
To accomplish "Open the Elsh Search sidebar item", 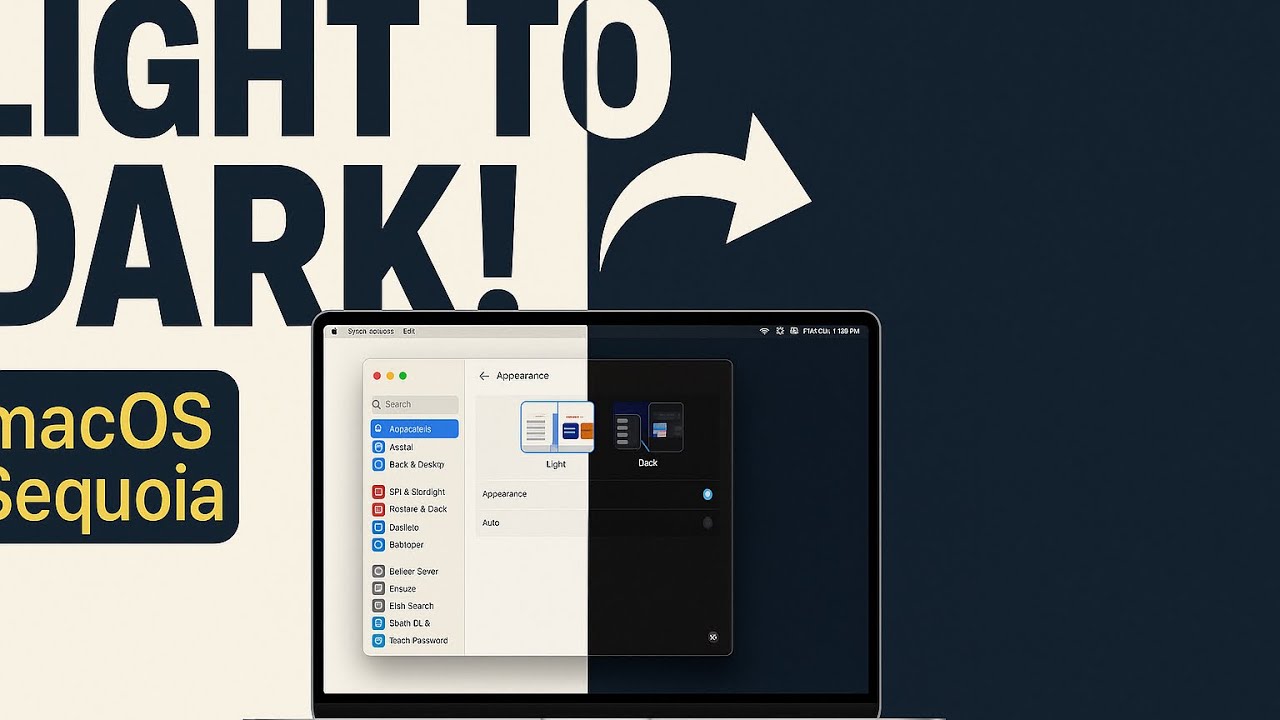I will 404,606.
